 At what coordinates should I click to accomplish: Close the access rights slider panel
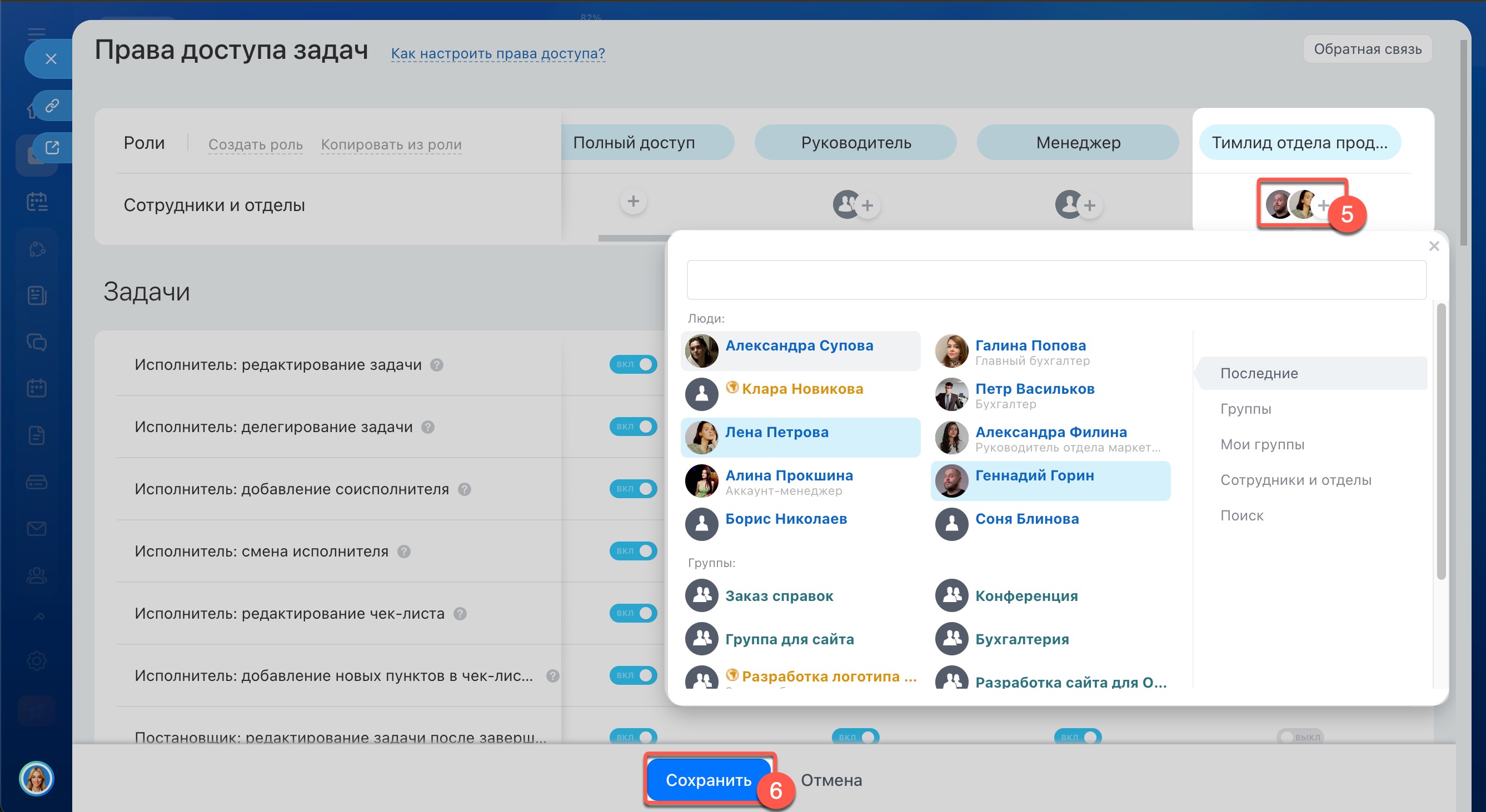click(51, 59)
